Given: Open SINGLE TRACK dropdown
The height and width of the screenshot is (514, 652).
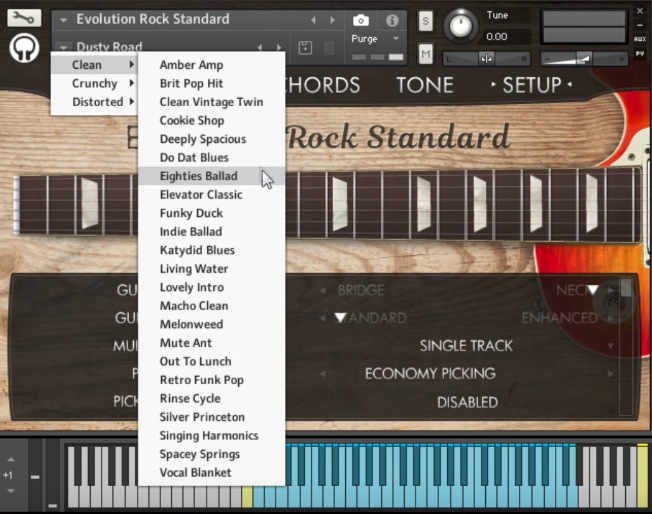Looking at the screenshot, I should (466, 346).
